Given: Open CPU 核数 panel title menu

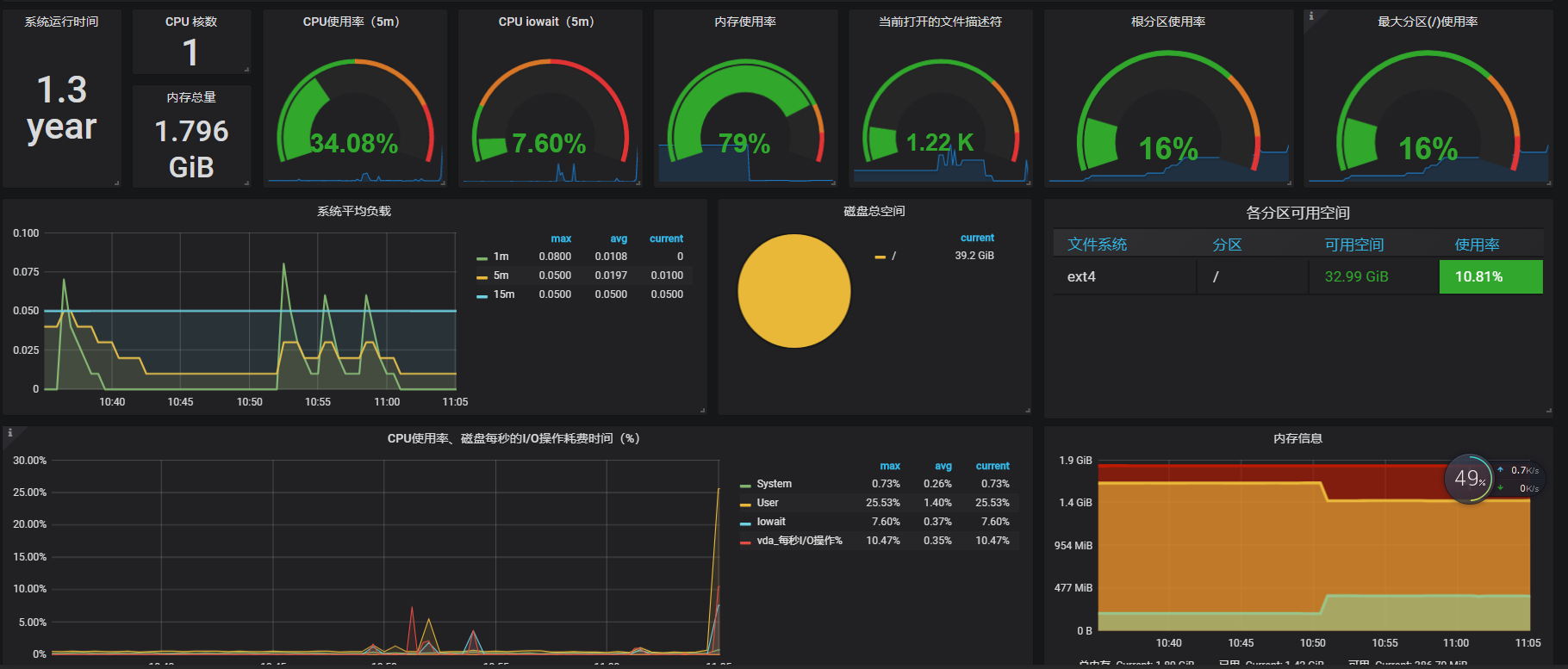Looking at the screenshot, I should pos(191,22).
